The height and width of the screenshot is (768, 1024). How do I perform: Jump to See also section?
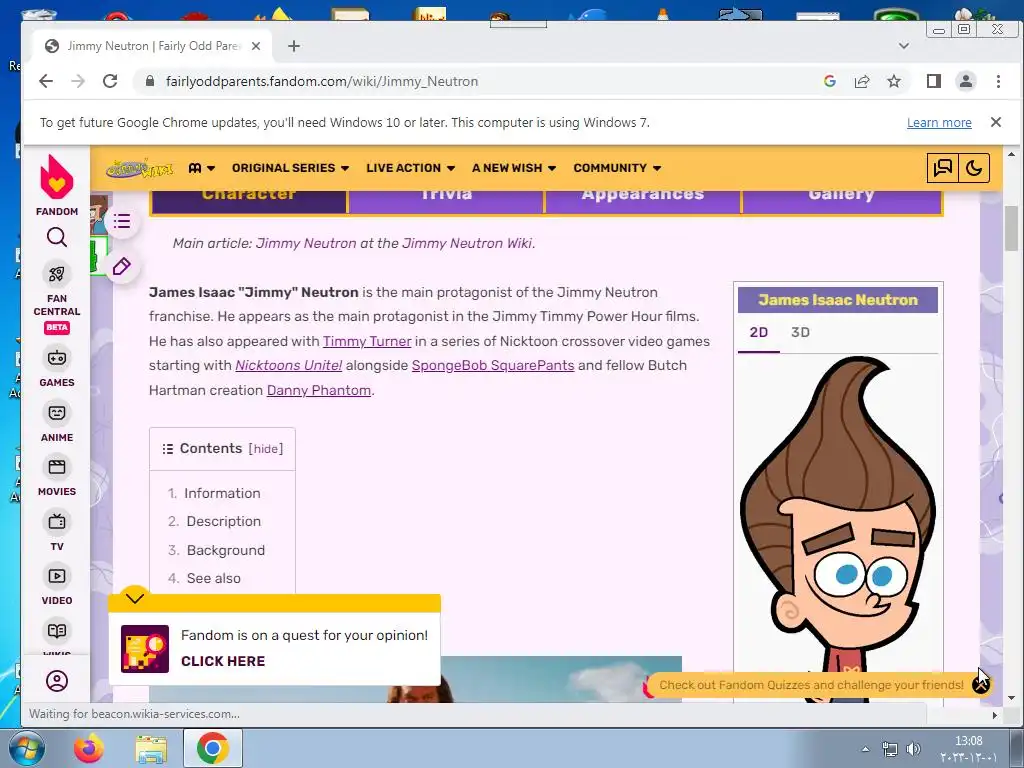point(214,578)
